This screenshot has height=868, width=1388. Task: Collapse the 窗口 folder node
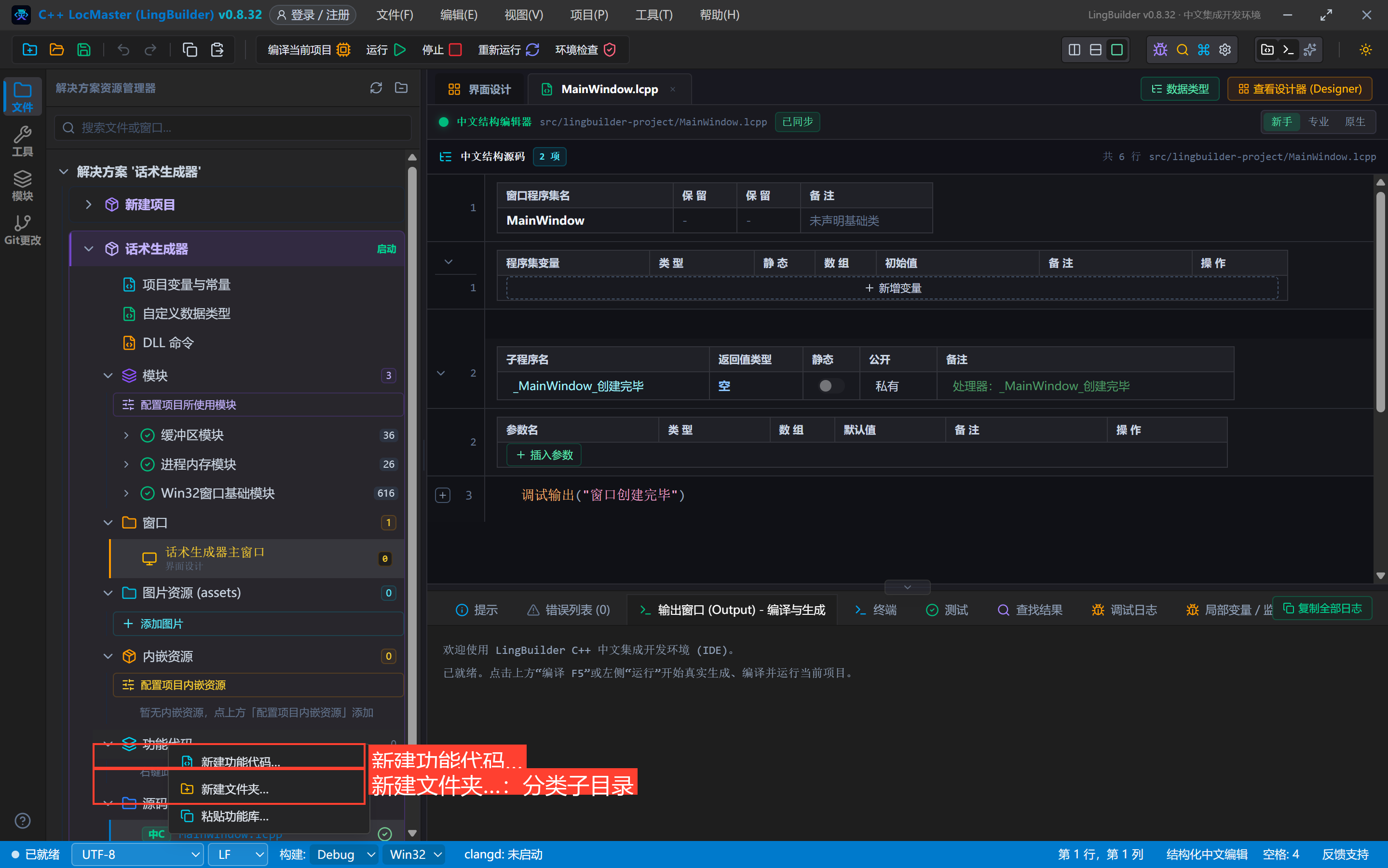point(108,522)
